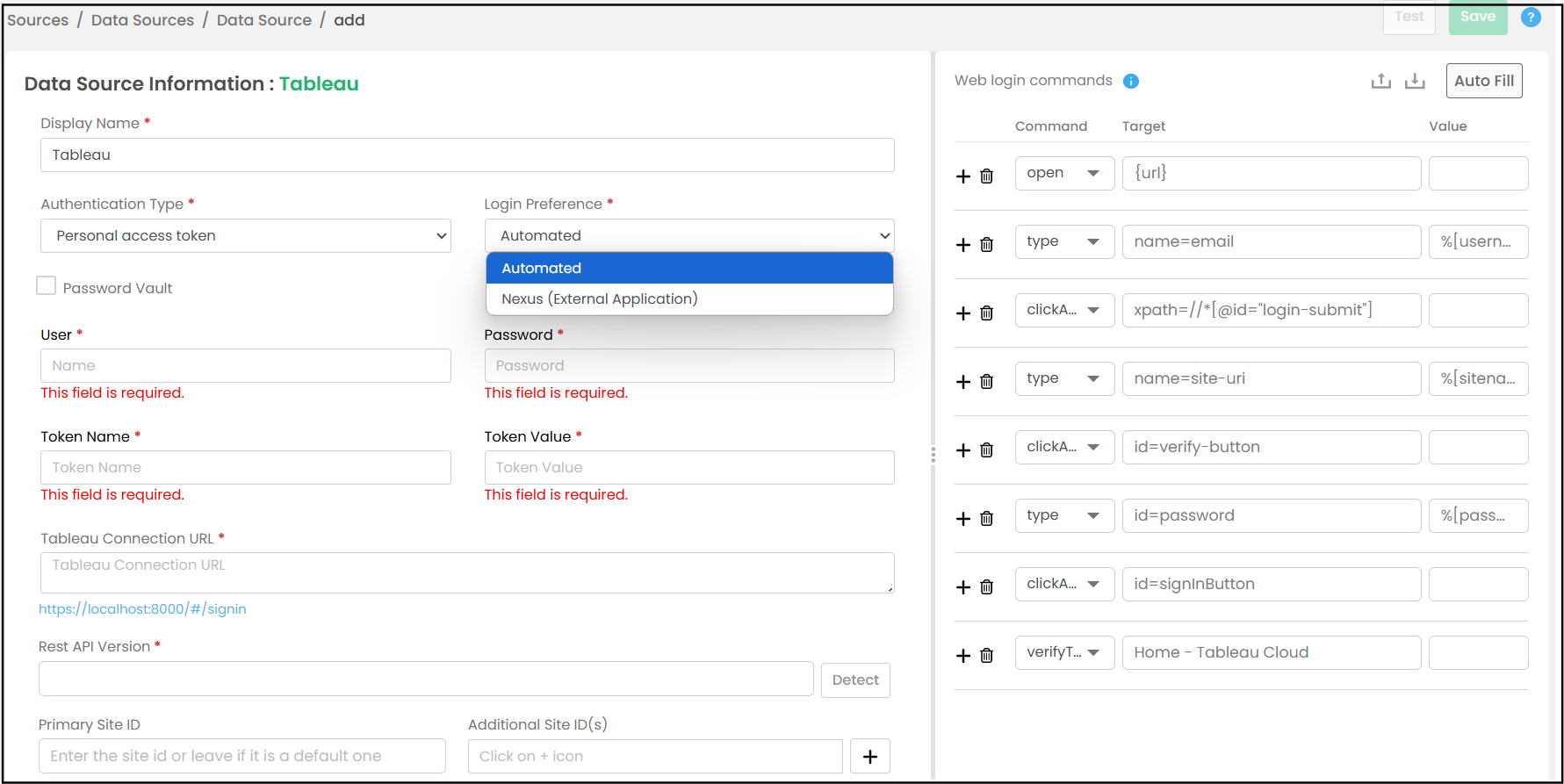Click the Data Sources breadcrumb link

pos(142,20)
